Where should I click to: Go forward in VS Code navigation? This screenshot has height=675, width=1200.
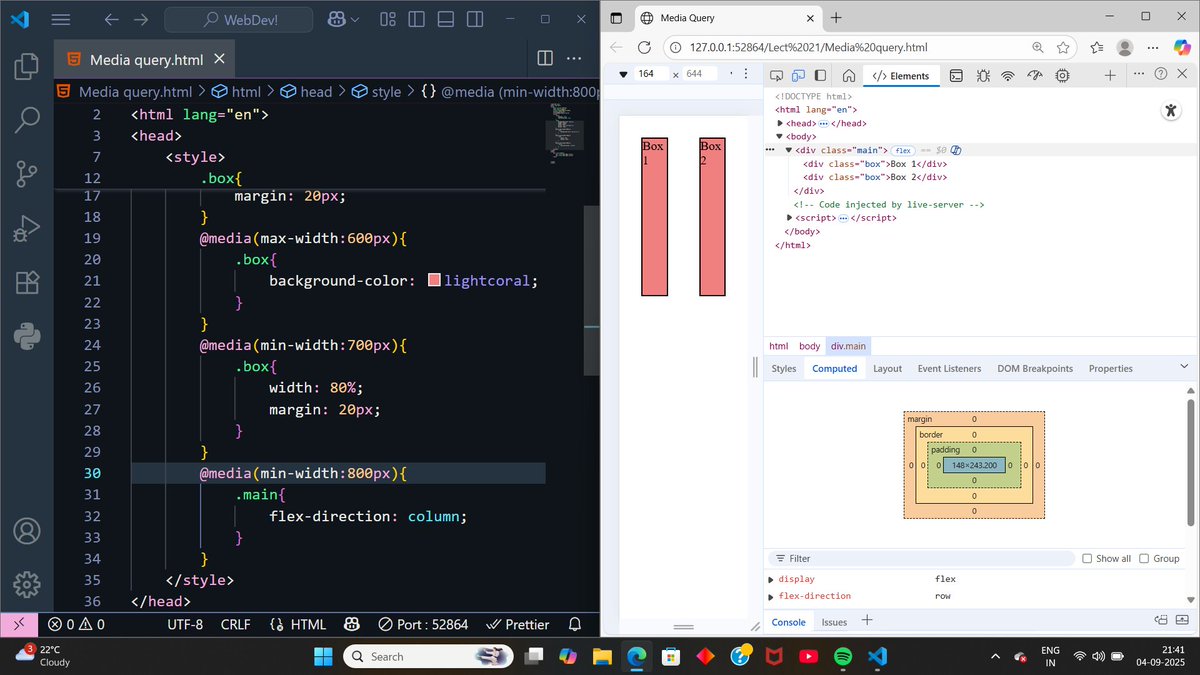(x=141, y=19)
